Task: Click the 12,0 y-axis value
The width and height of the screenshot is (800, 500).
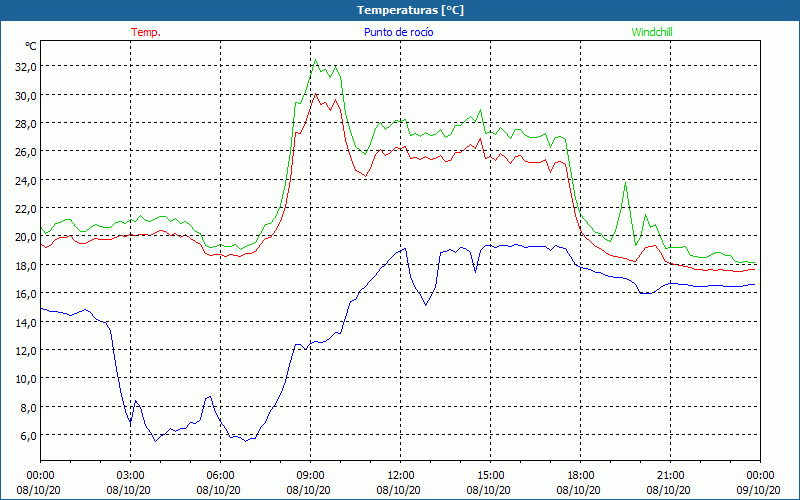Action: click(26, 351)
